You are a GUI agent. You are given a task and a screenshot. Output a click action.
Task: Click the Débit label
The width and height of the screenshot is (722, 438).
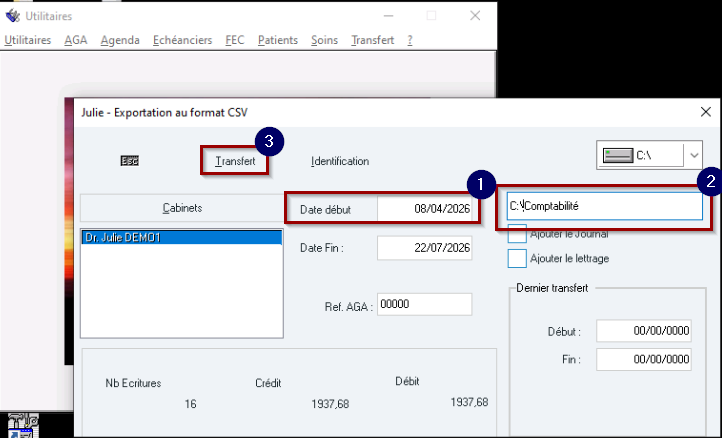pos(407,381)
